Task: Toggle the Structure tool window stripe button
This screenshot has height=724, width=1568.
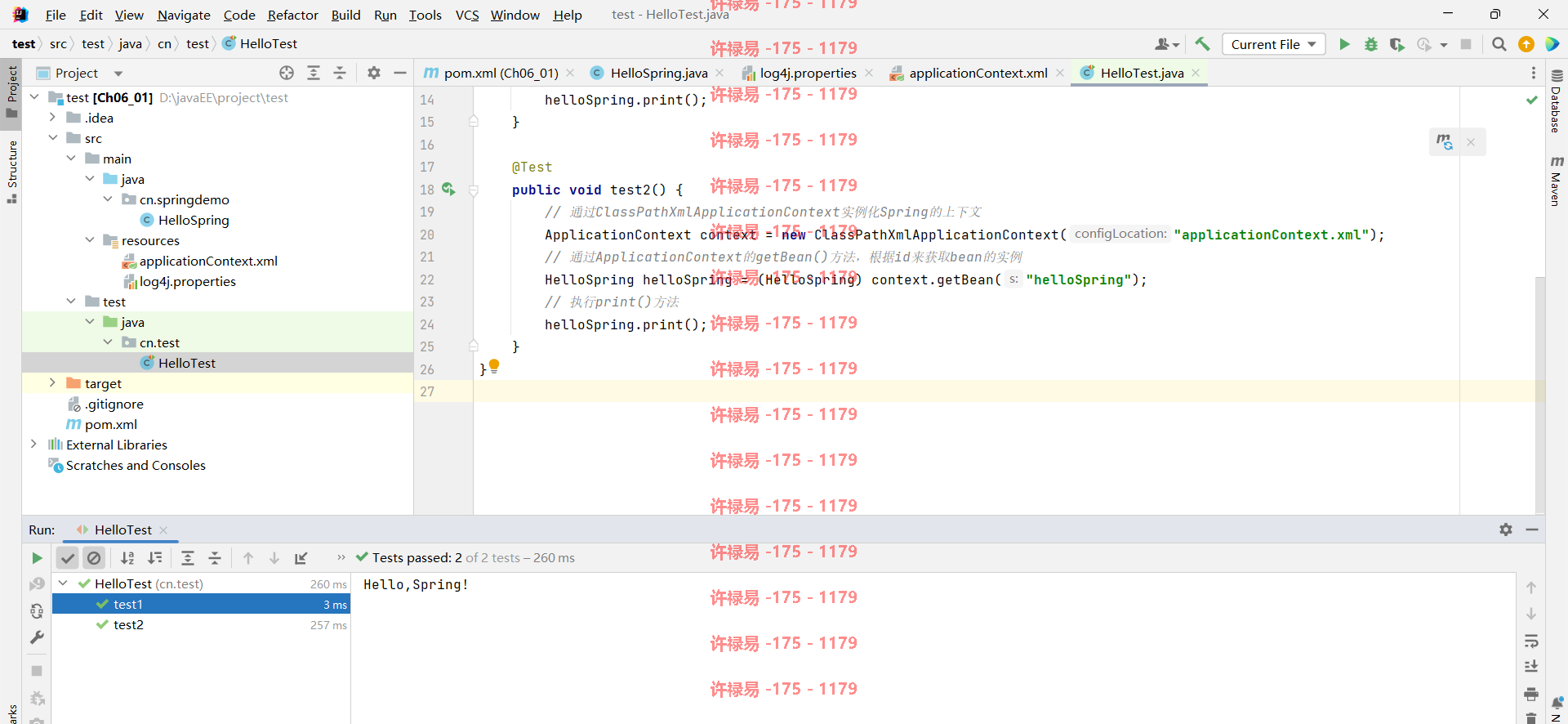Action: pyautogui.click(x=11, y=172)
